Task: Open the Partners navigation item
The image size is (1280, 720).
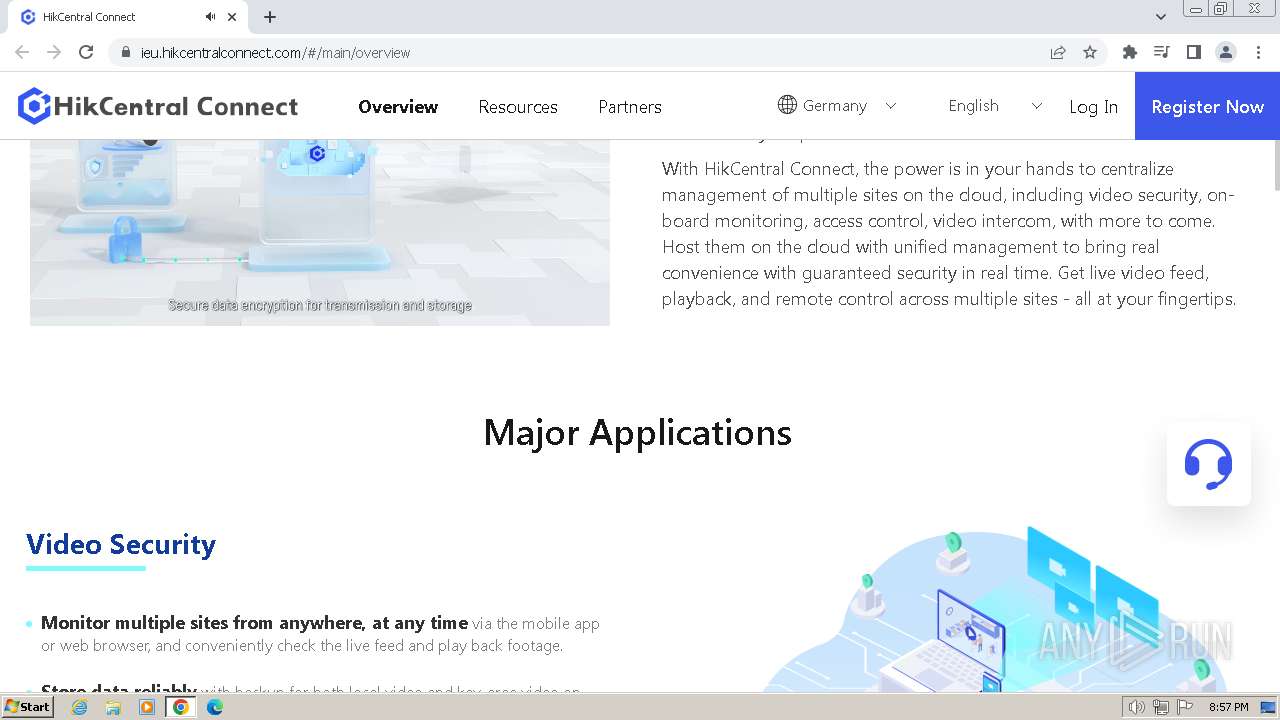Action: [630, 106]
